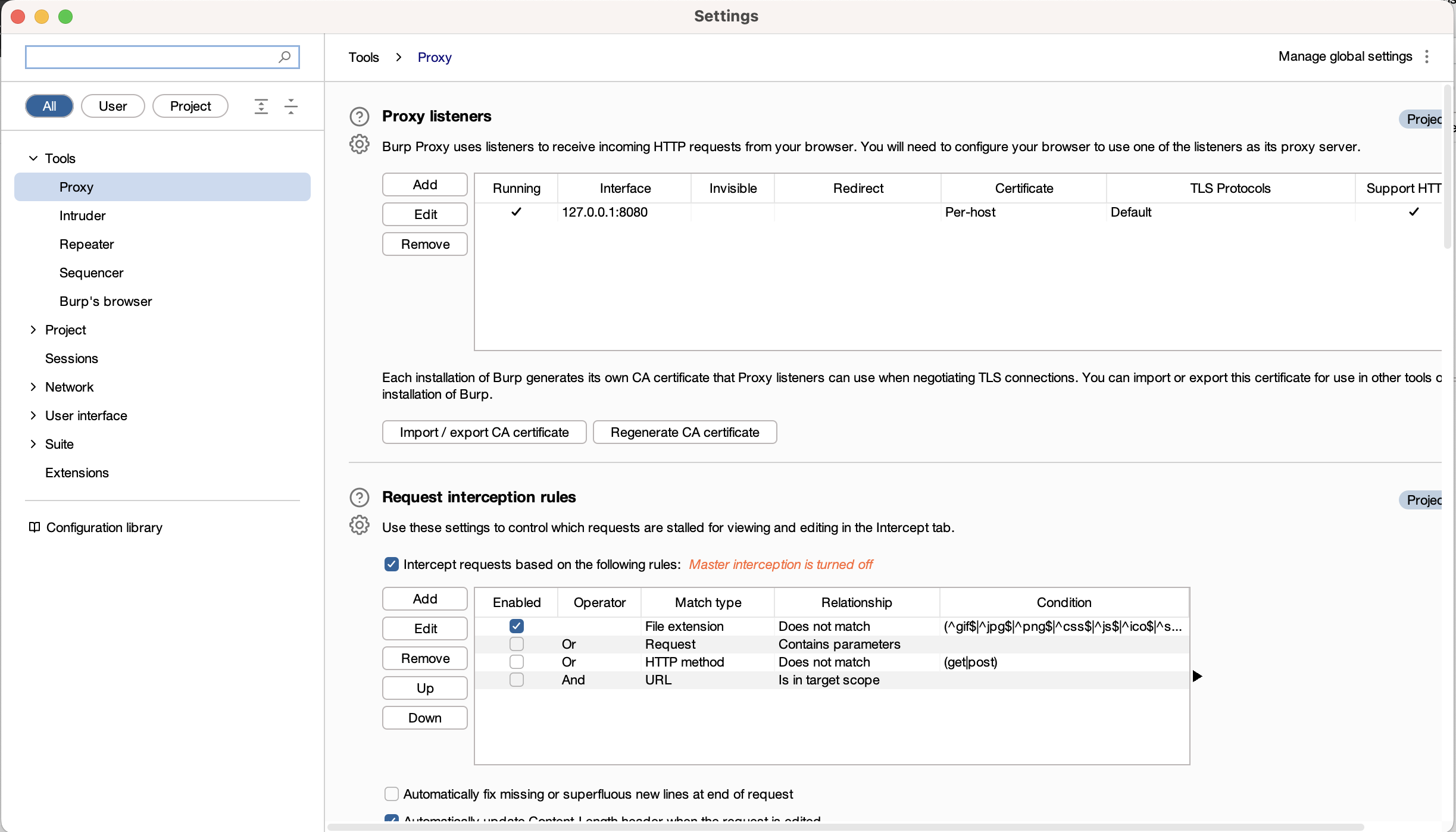
Task: Open the Extensions settings page
Action: coord(77,473)
